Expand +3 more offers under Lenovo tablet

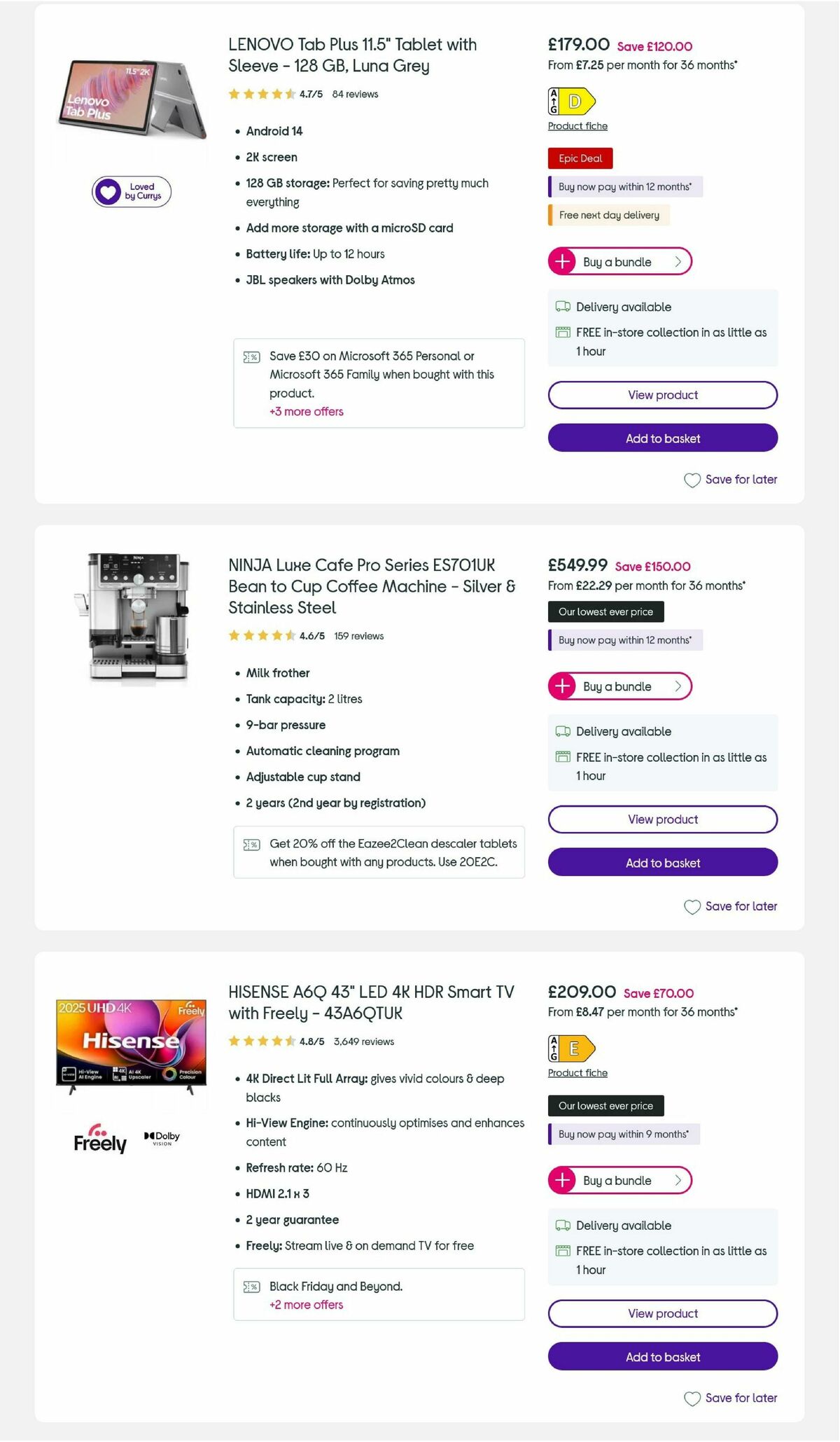pyautogui.click(x=306, y=412)
